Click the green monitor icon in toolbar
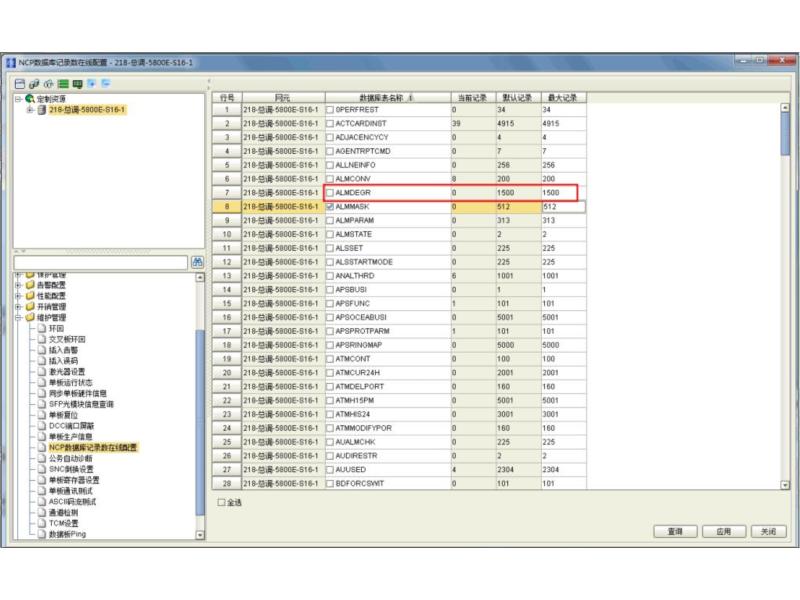Viewport: 800px width, 600px height. [x=77, y=84]
